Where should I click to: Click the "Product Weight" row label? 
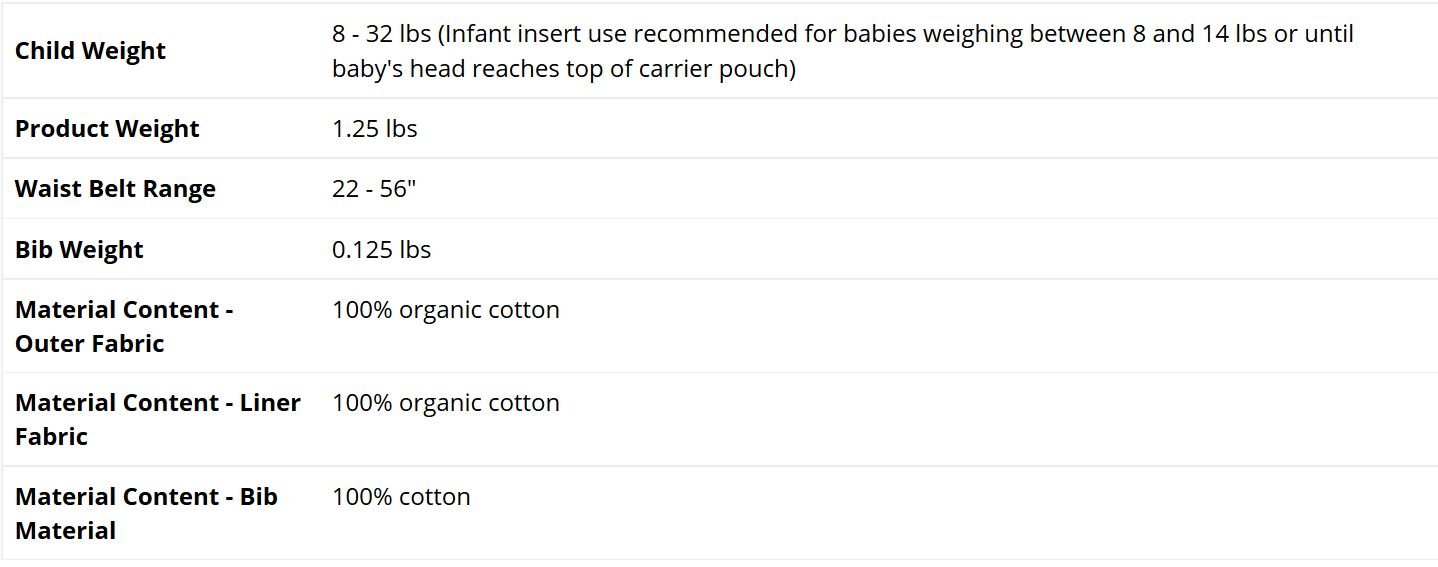click(107, 129)
